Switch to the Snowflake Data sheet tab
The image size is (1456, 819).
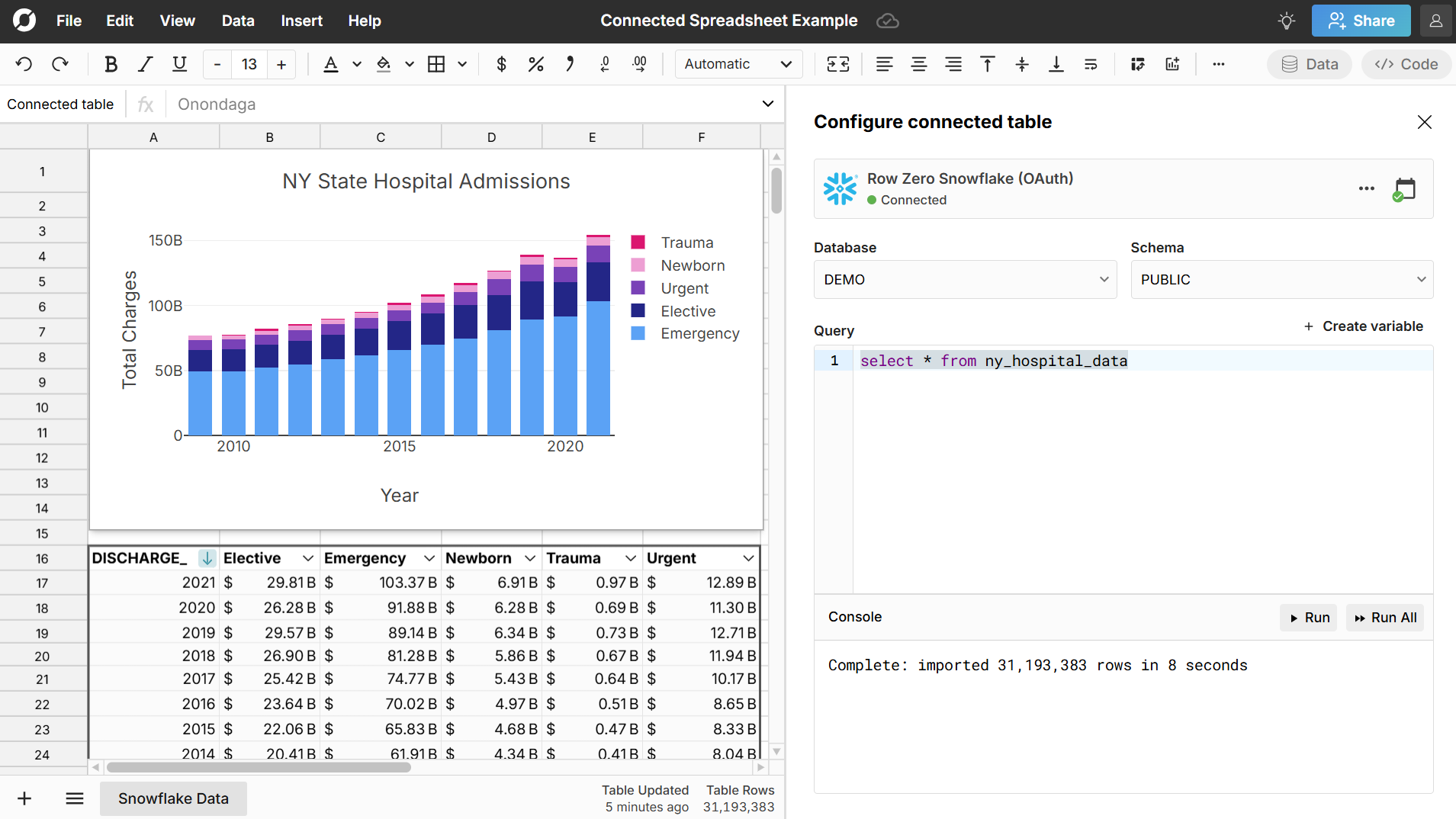(173, 798)
